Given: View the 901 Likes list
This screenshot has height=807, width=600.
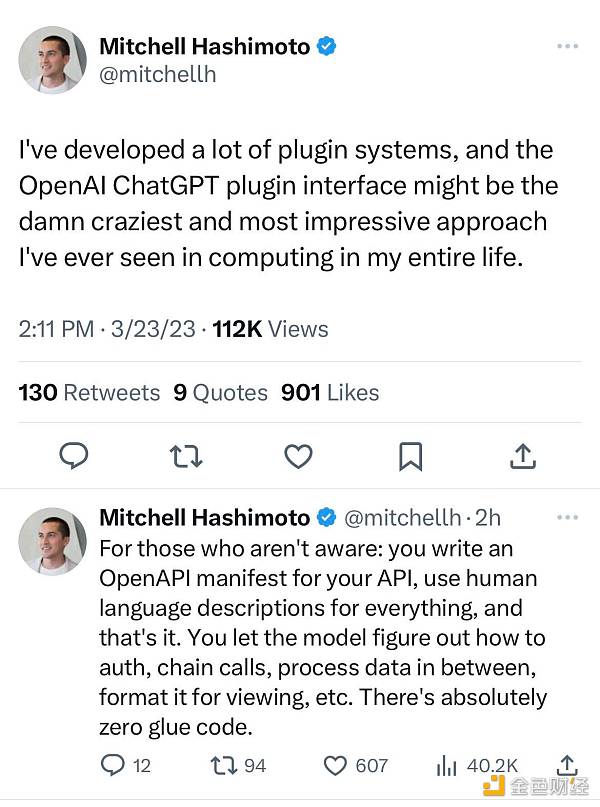Looking at the screenshot, I should [x=330, y=393].
